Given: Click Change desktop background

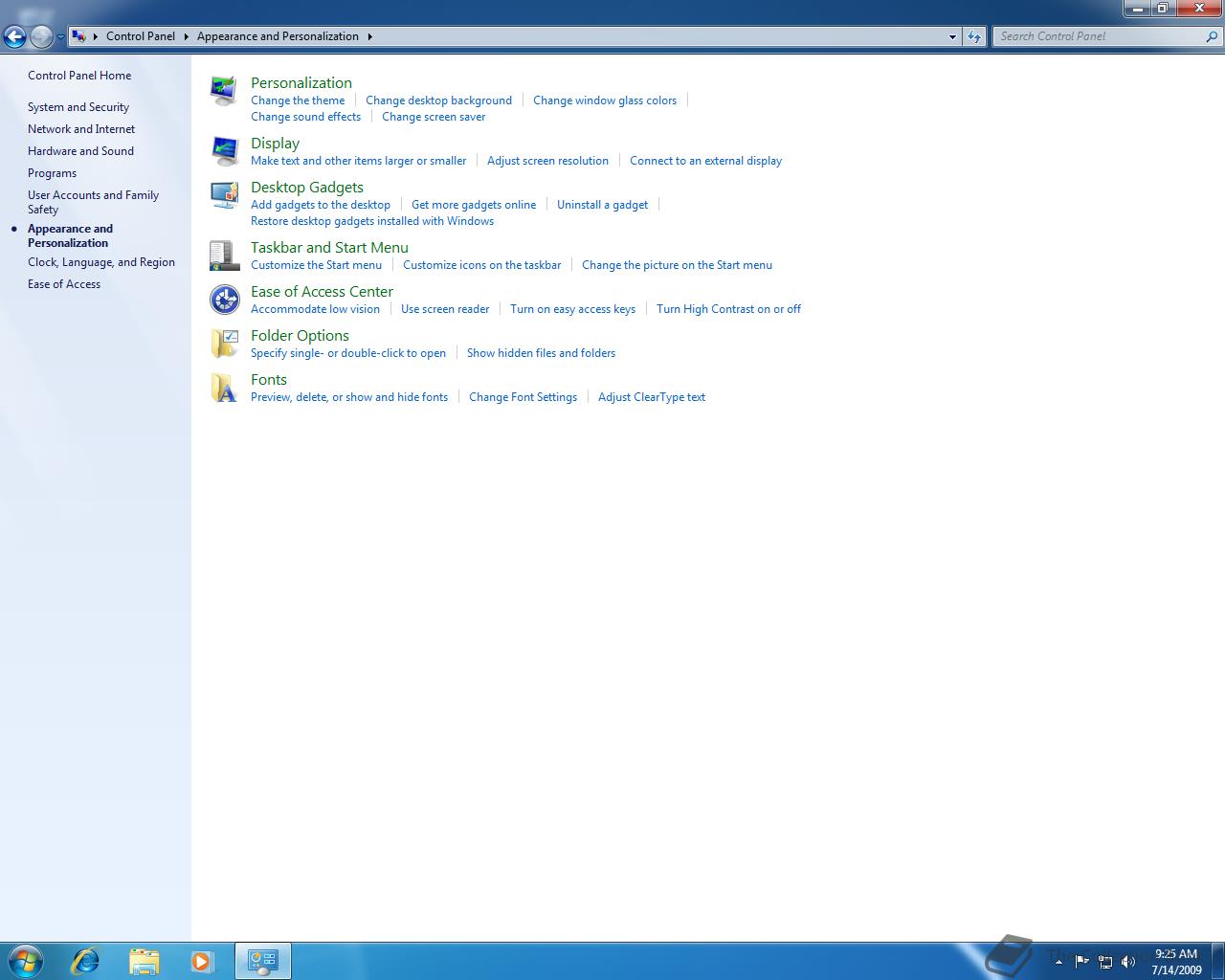Looking at the screenshot, I should (x=438, y=100).
